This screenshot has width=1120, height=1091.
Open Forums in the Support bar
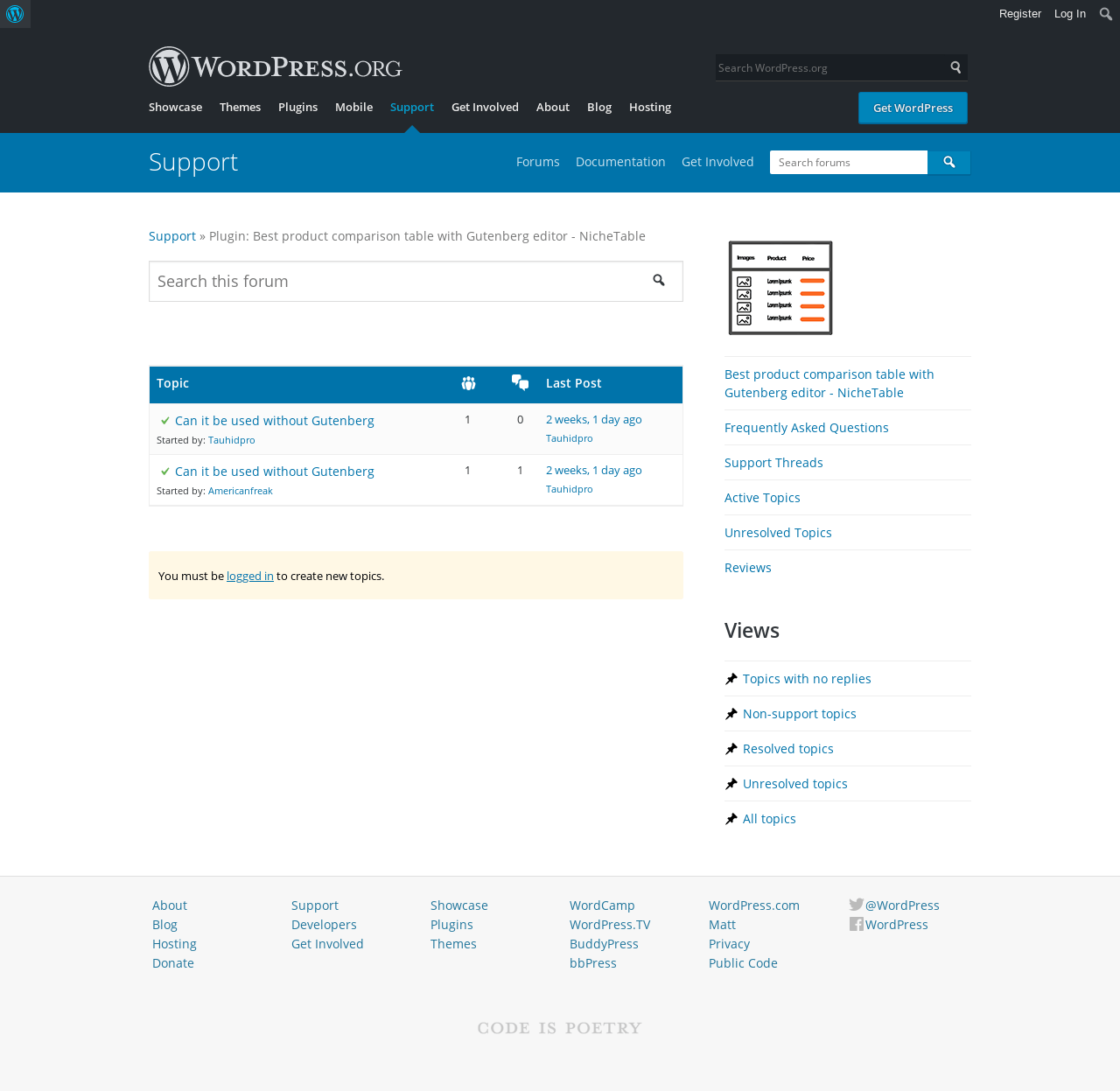(x=537, y=162)
